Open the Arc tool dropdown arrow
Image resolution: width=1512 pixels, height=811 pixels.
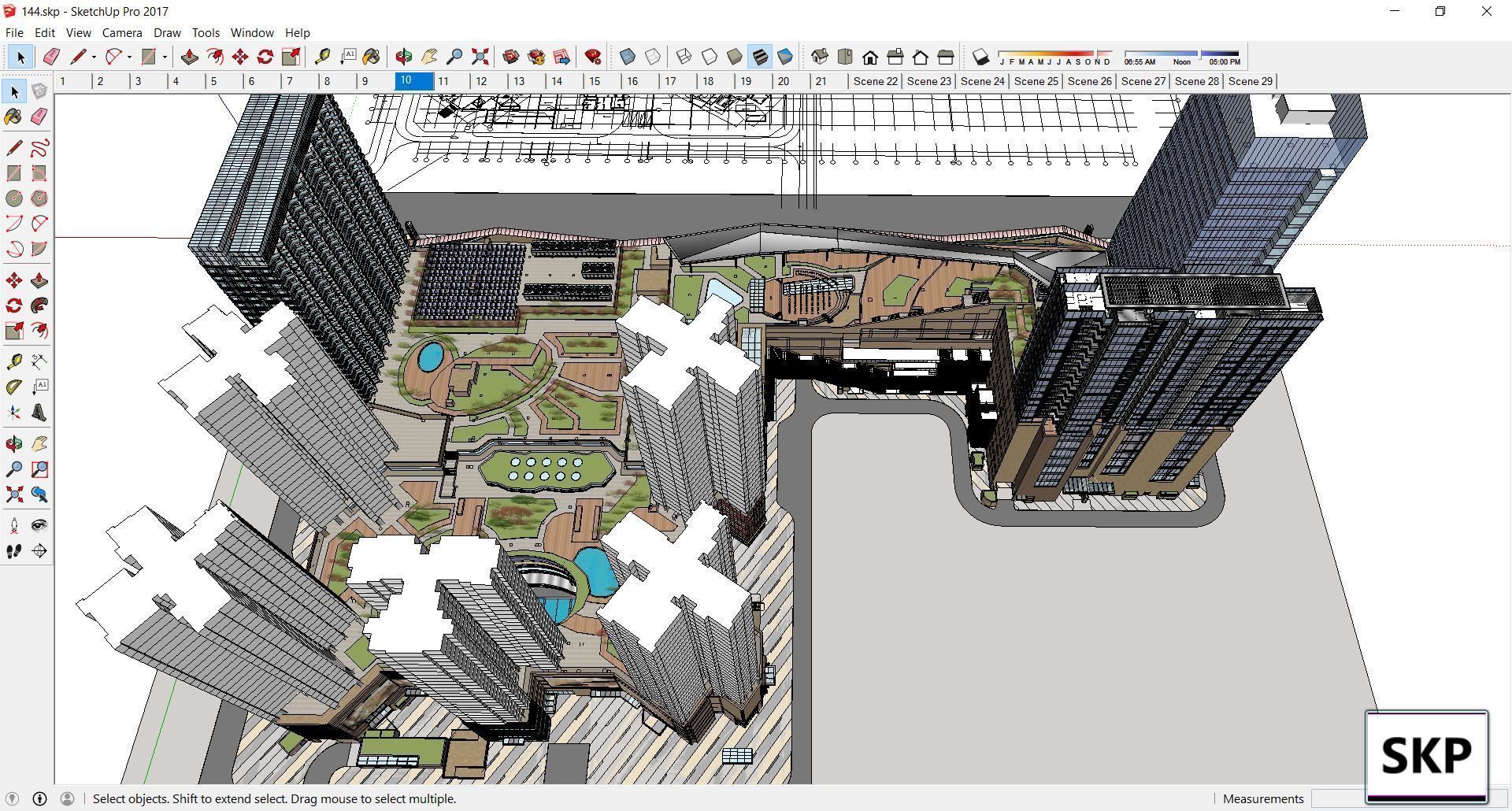pos(129,56)
